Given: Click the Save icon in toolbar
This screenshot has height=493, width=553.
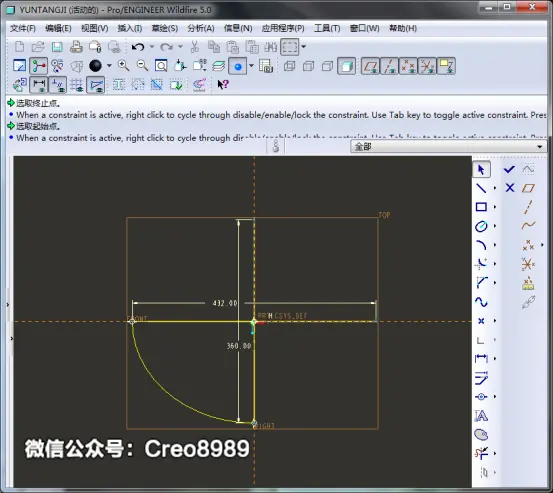Looking at the screenshot, I should pyautogui.click(x=57, y=47).
